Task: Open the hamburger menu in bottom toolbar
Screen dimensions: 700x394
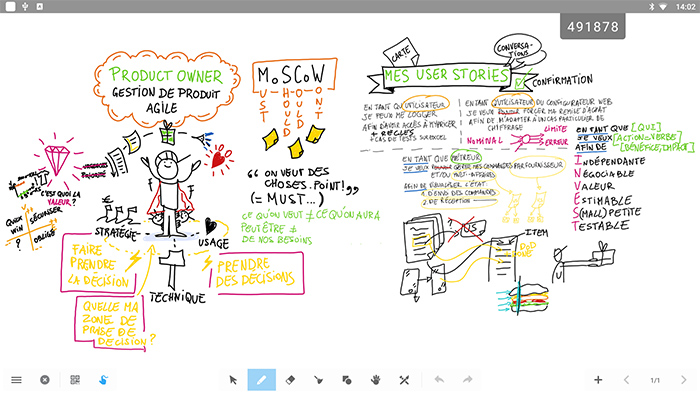Action: tap(17, 380)
